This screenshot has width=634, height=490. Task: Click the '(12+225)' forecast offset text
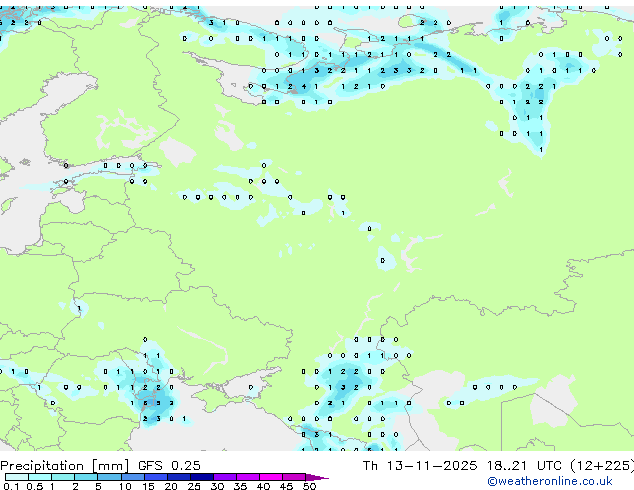pos(602,466)
